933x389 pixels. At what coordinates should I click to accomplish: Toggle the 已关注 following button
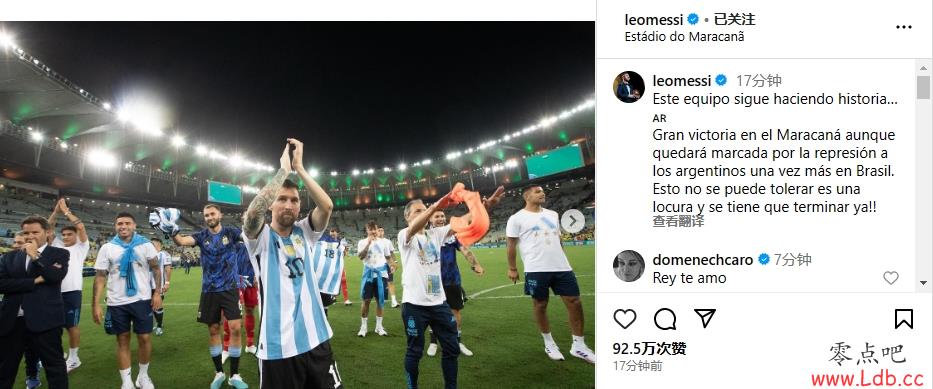734,20
